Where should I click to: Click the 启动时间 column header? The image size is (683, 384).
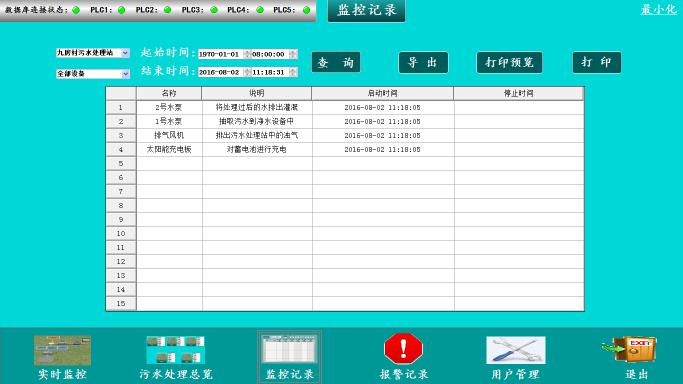pos(382,93)
